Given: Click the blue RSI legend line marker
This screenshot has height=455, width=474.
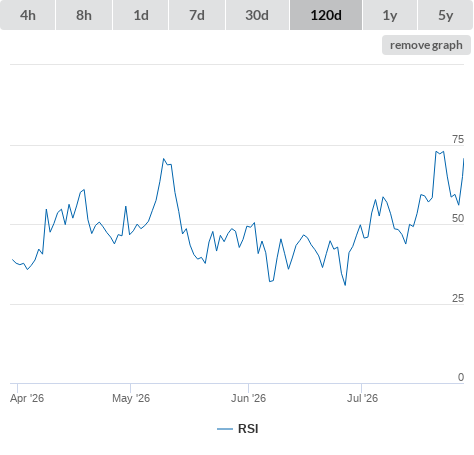Looking at the screenshot, I should coord(225,429).
